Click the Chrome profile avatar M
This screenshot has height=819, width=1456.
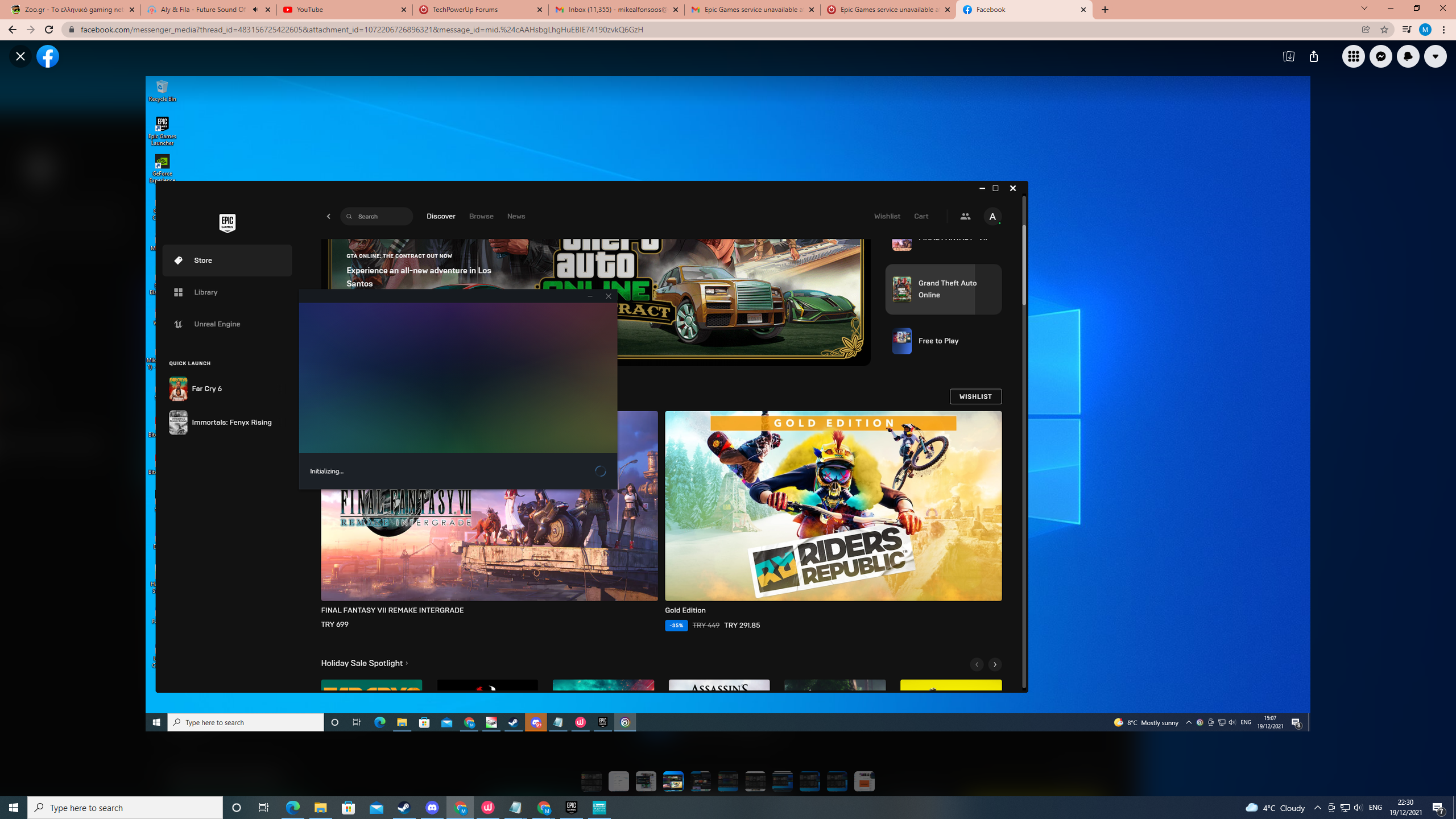coord(1425,30)
